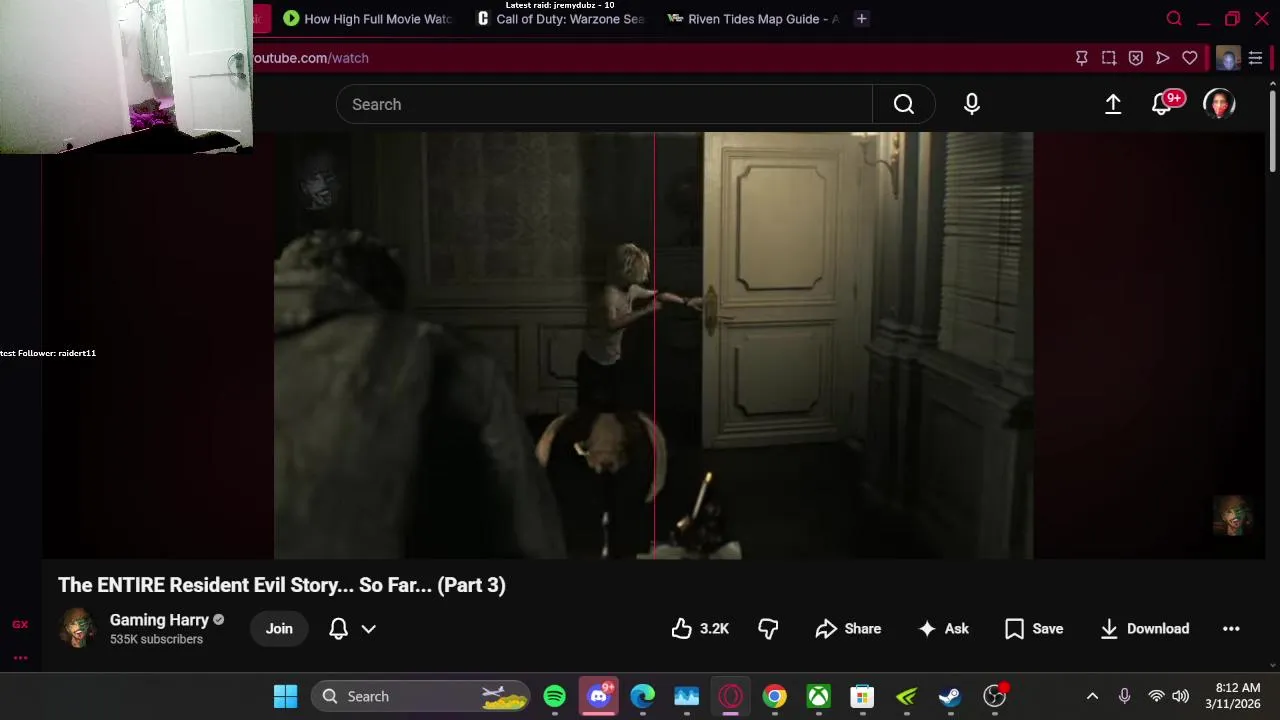Viewport: 1280px width, 720px height.
Task: Start voice search with the microphone
Action: pos(972,104)
